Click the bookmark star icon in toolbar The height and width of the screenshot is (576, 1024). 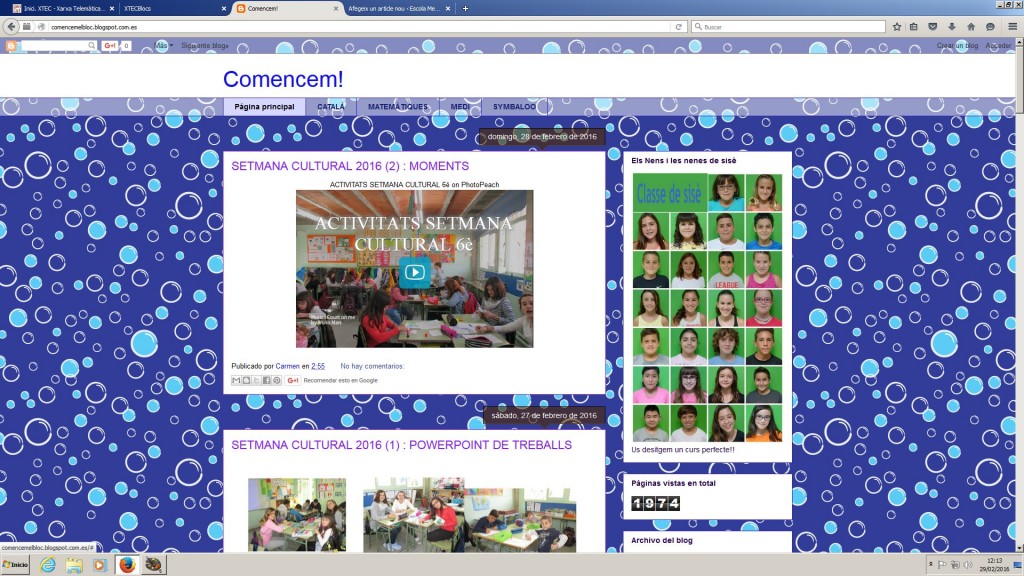897,27
